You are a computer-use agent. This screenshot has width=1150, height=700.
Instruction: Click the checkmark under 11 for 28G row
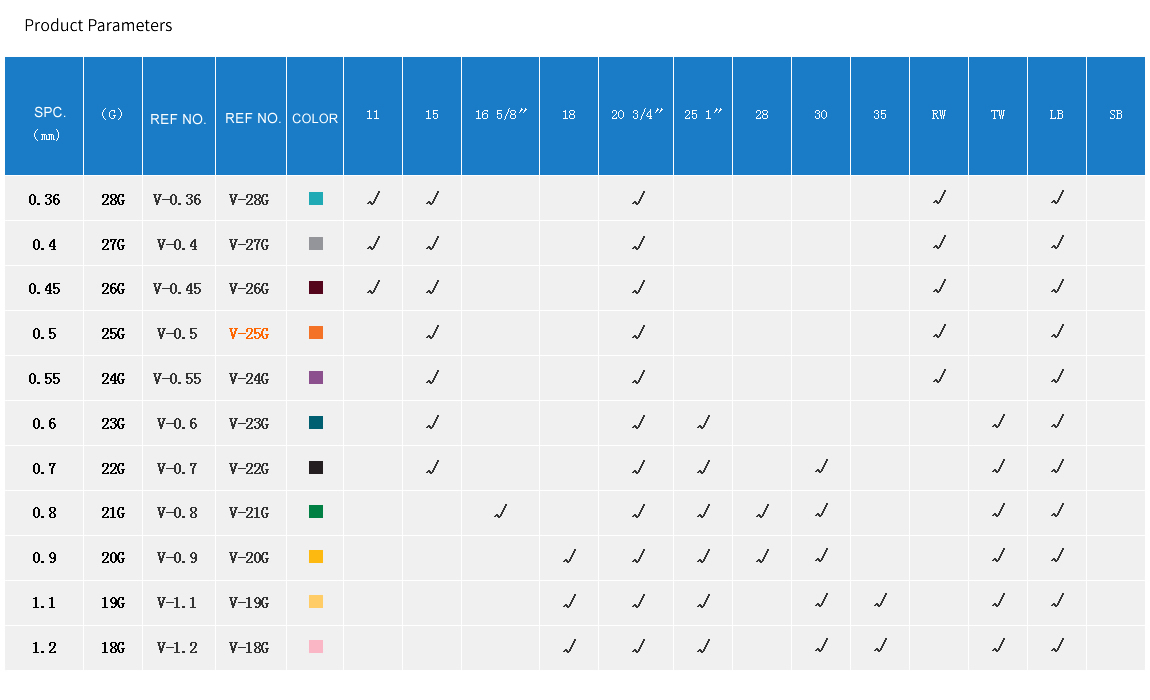(x=373, y=199)
